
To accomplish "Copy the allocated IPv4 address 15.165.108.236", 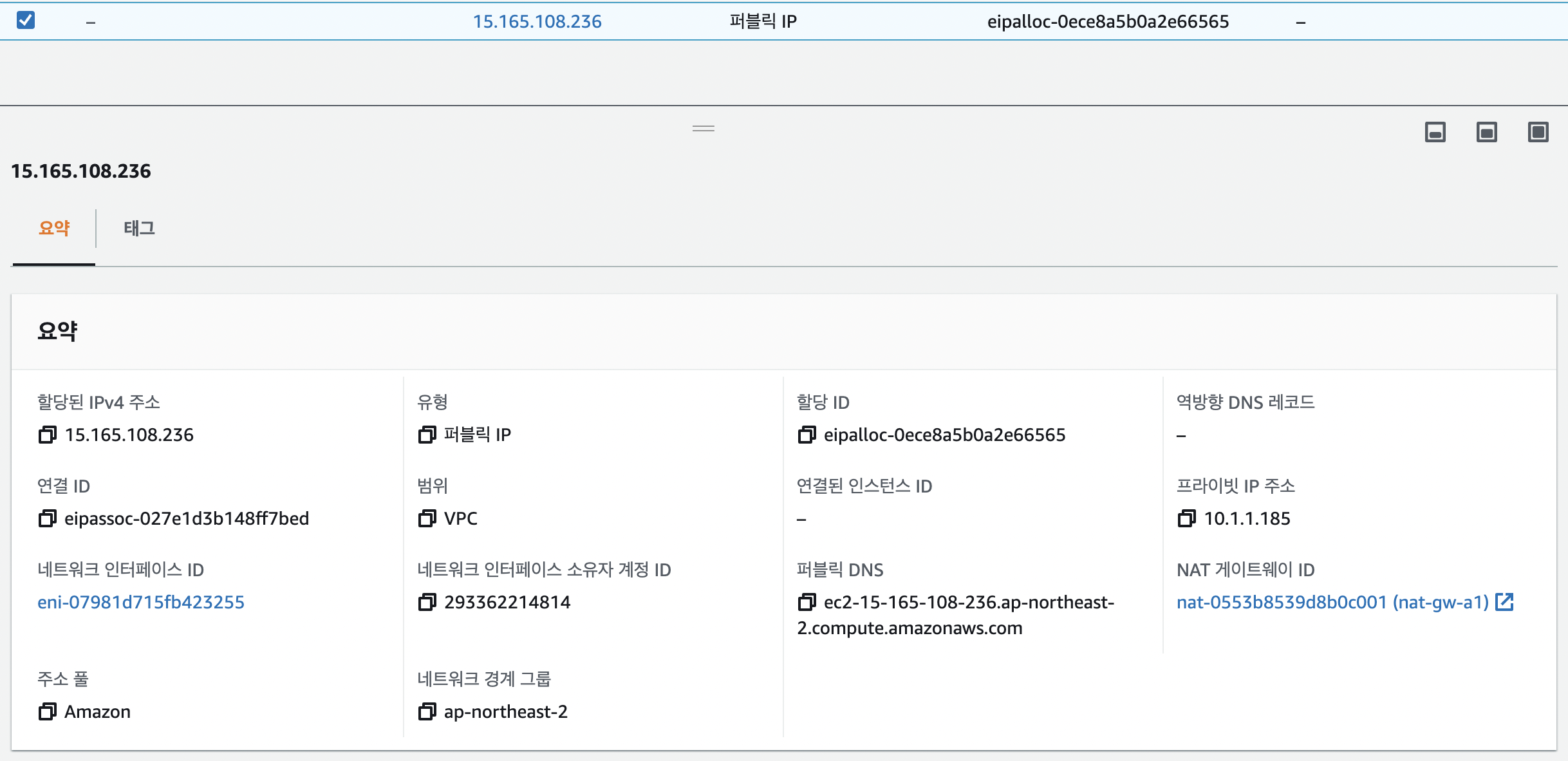I will 47,435.
